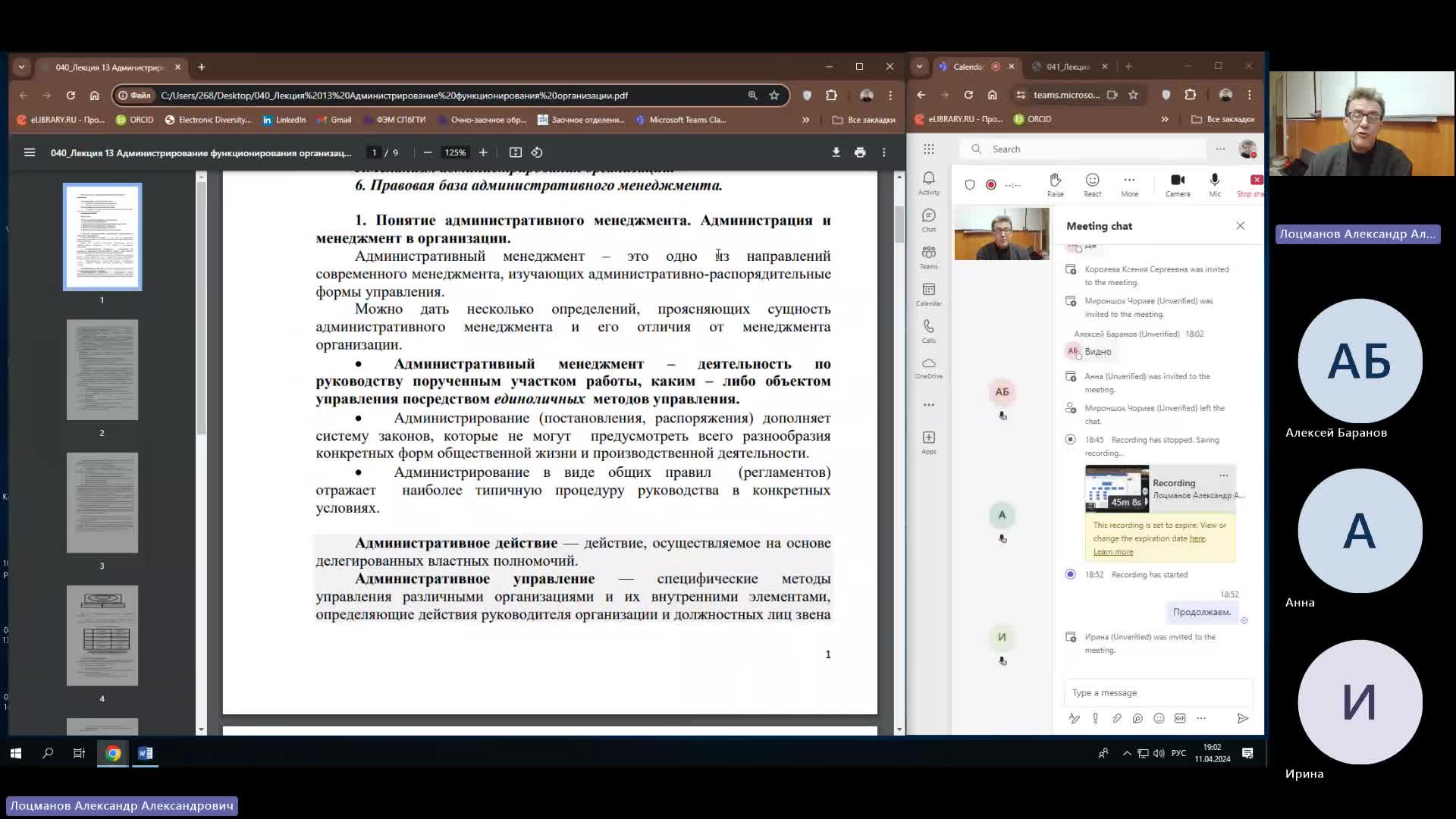Click the PDF zoom level 125% field
The image size is (1456, 819).
(455, 152)
